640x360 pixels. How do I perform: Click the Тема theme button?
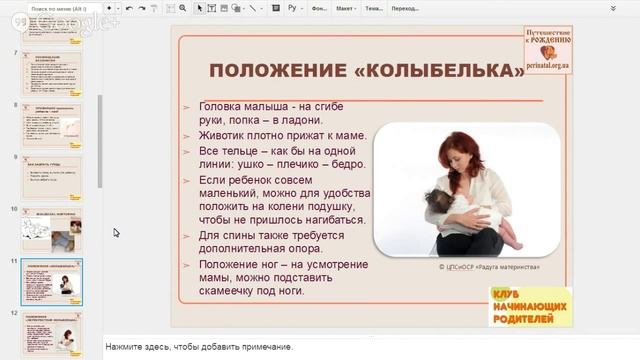point(374,8)
